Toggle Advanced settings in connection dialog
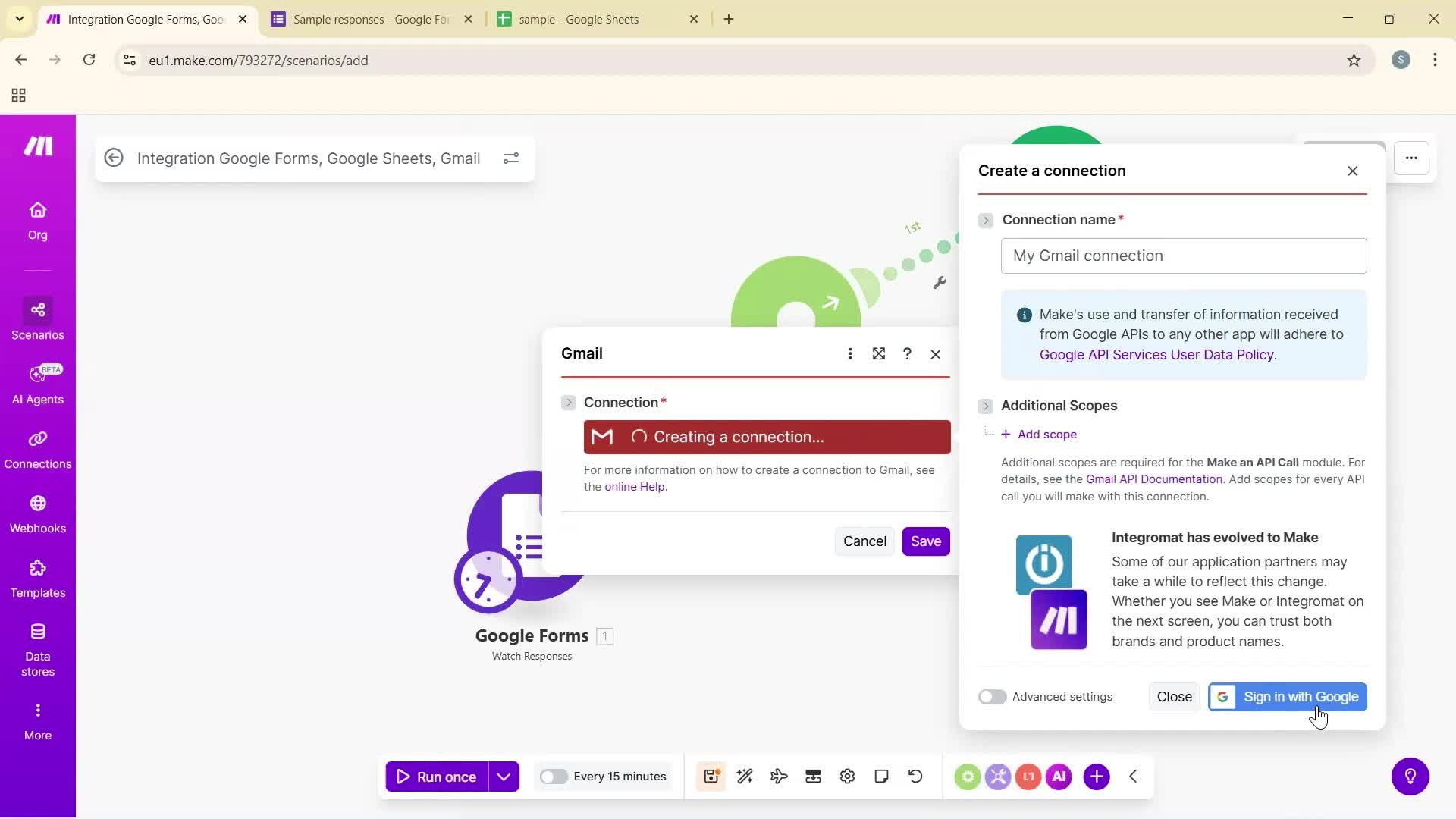The width and height of the screenshot is (1456, 819). (x=992, y=696)
